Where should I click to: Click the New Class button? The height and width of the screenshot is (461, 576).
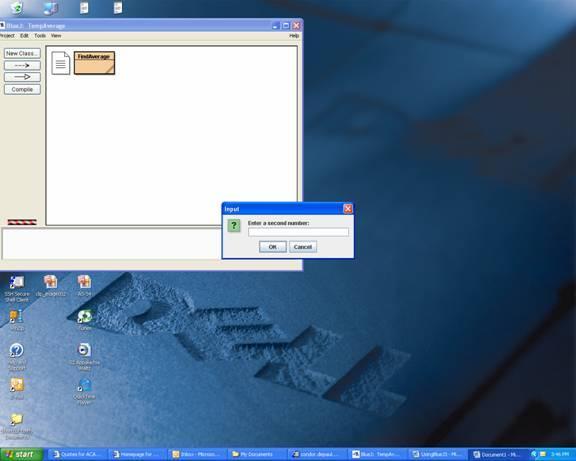click(22, 53)
